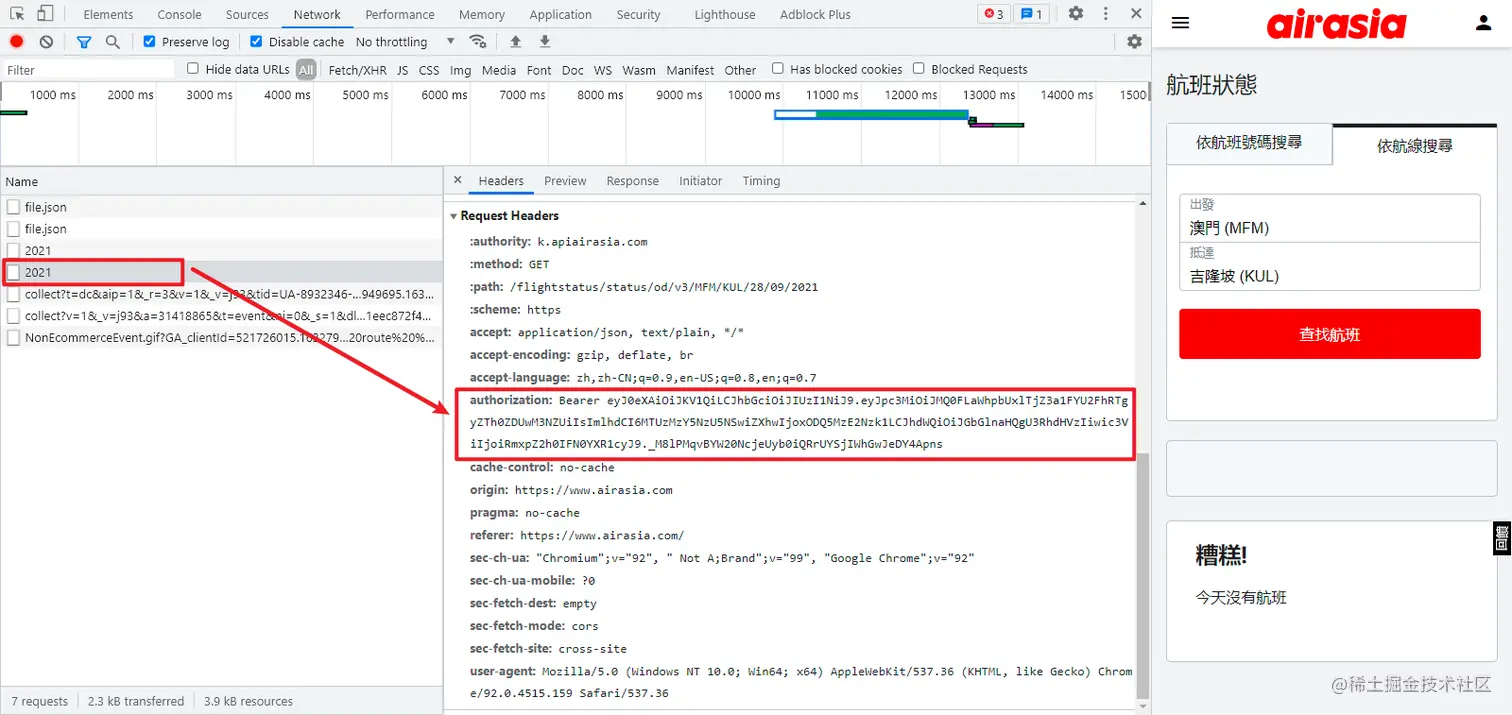This screenshot has width=1512, height=715.
Task: Enable Hide data URLs checkbox
Action: pos(194,69)
